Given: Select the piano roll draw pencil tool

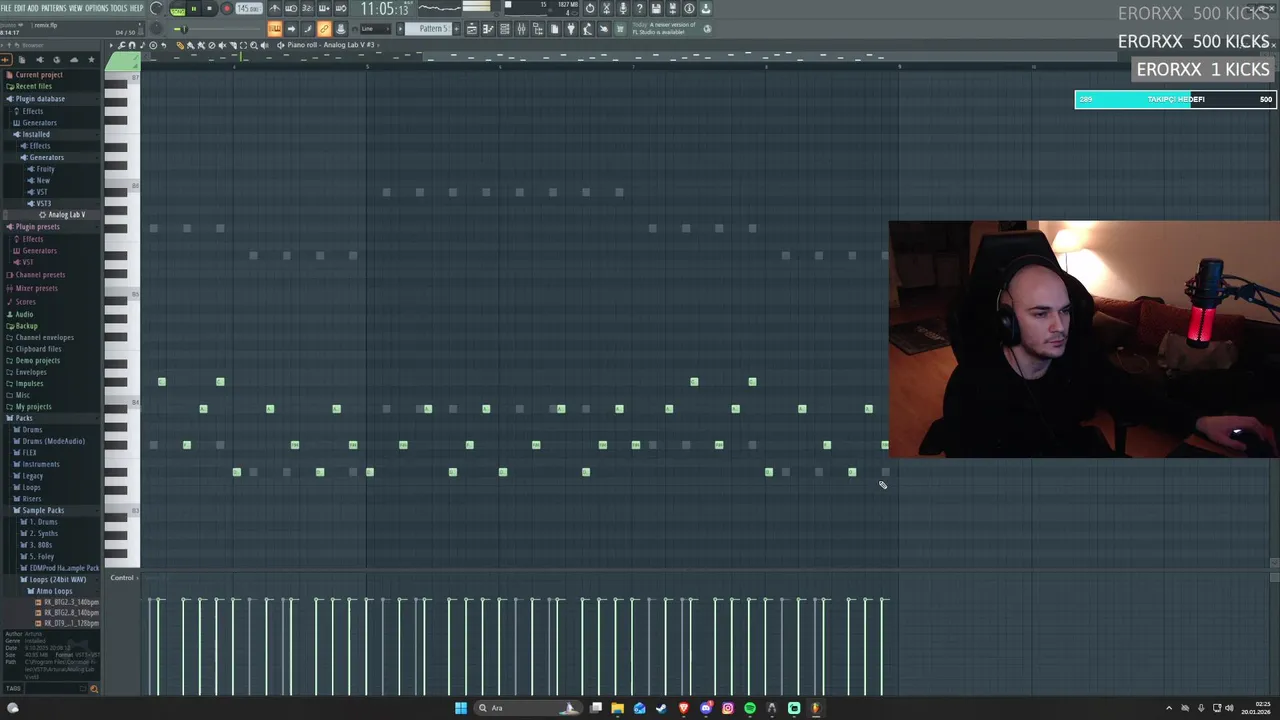Looking at the screenshot, I should (180, 45).
